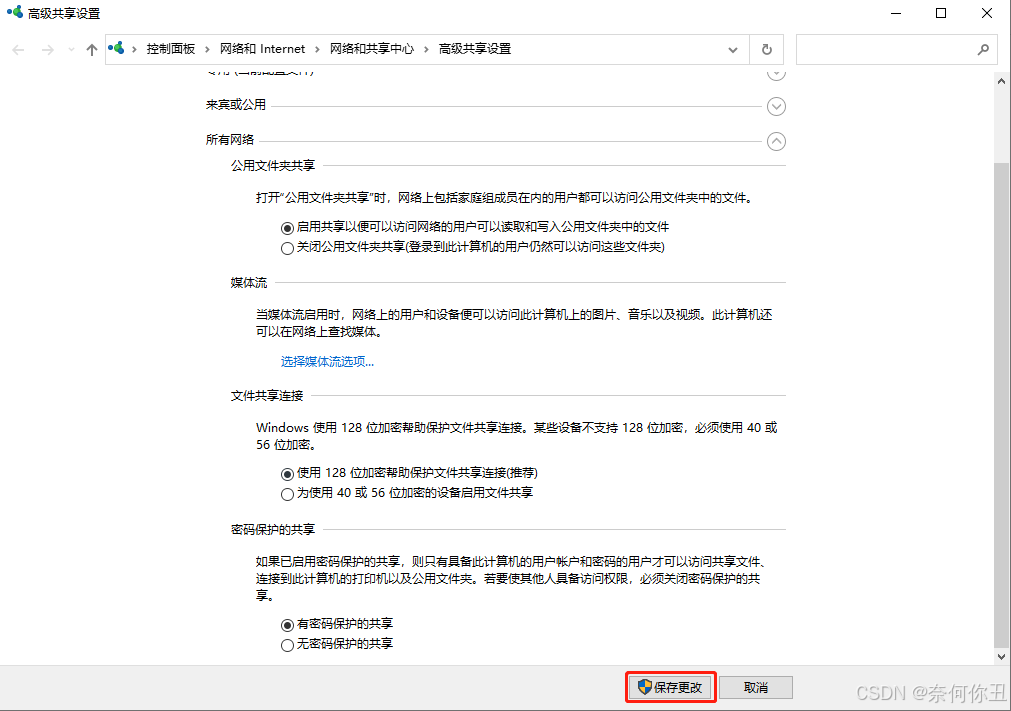This screenshot has width=1011, height=711.
Task: Select 无密码保护的共享 radio option
Action: tap(288, 645)
